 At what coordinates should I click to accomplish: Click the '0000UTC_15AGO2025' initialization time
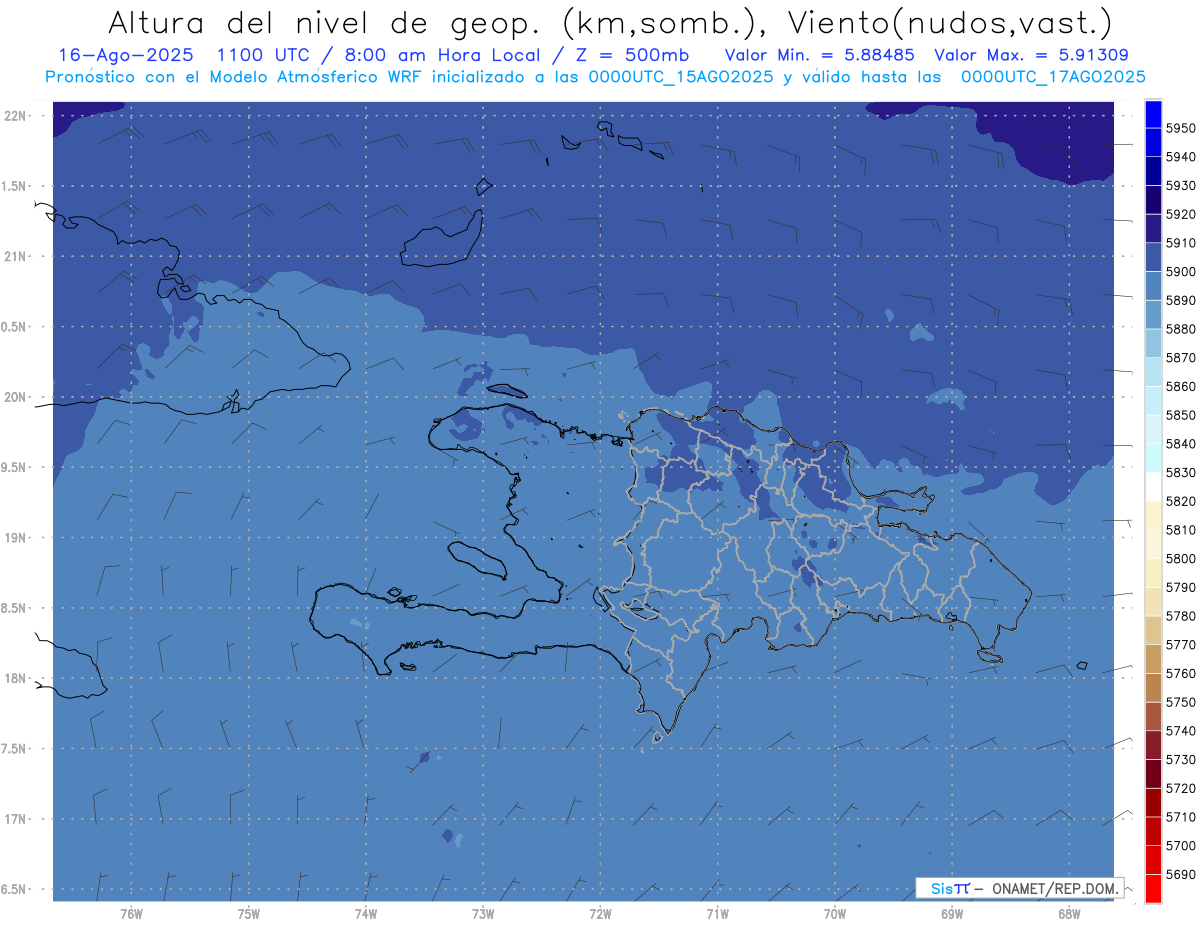[680, 77]
